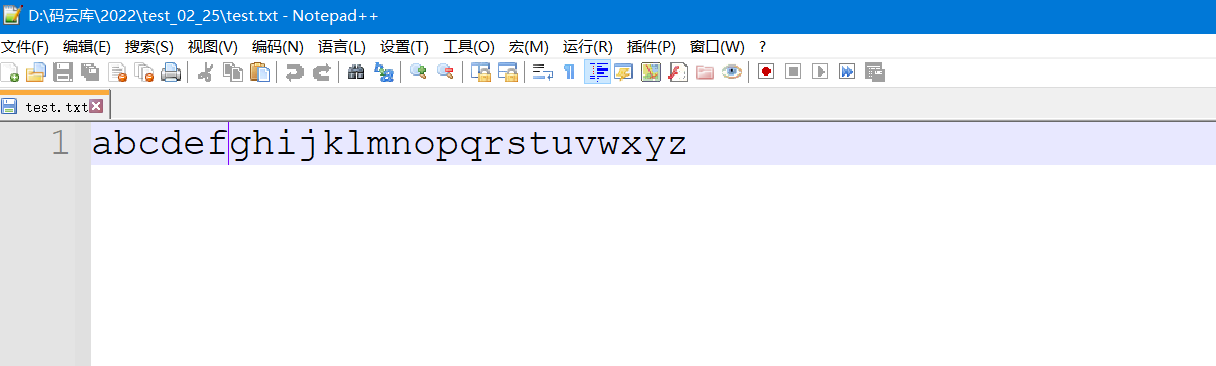Toggle word wrap in toolbar

tap(542, 71)
